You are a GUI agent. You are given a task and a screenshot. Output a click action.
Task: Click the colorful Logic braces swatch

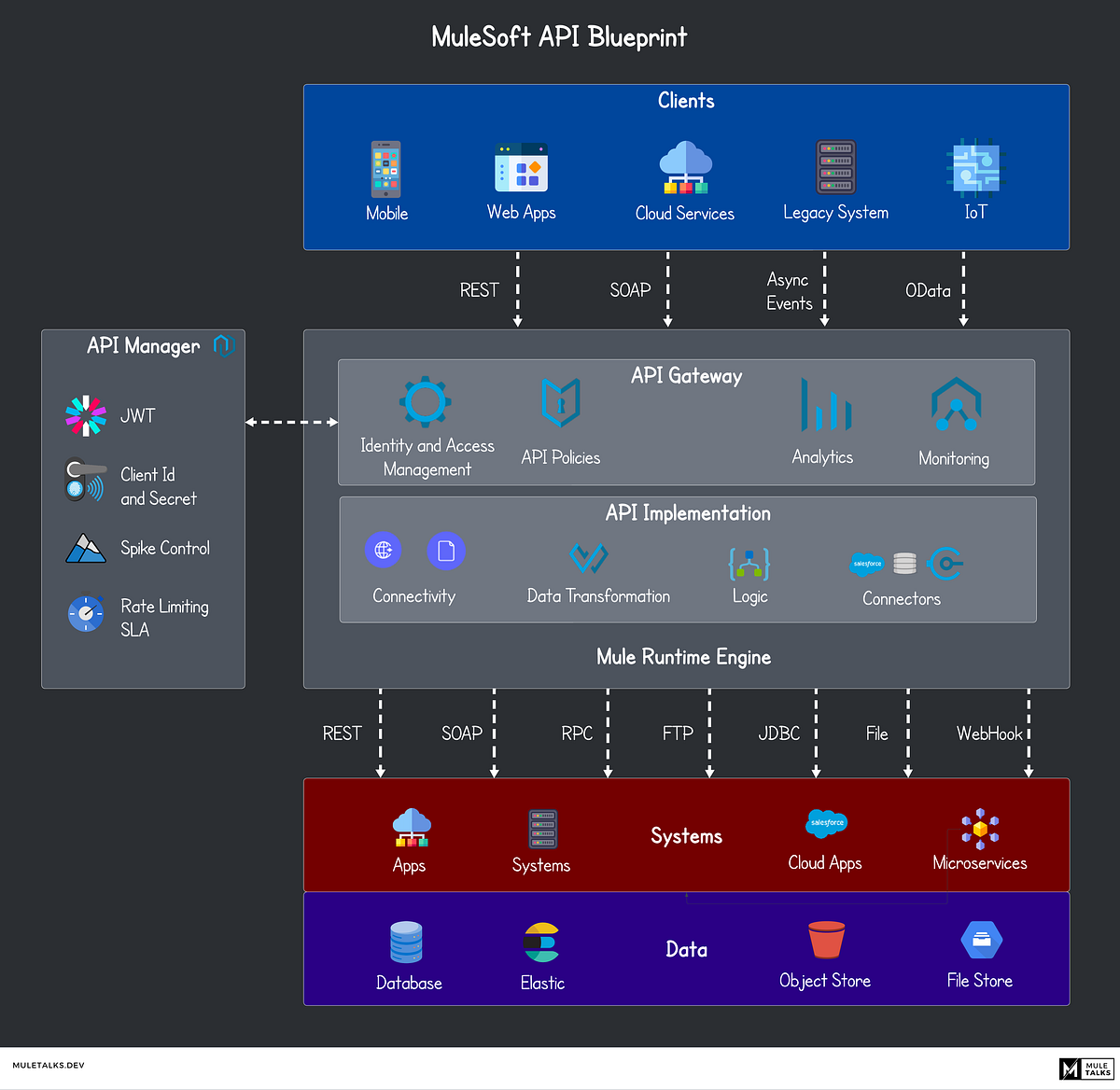[749, 564]
